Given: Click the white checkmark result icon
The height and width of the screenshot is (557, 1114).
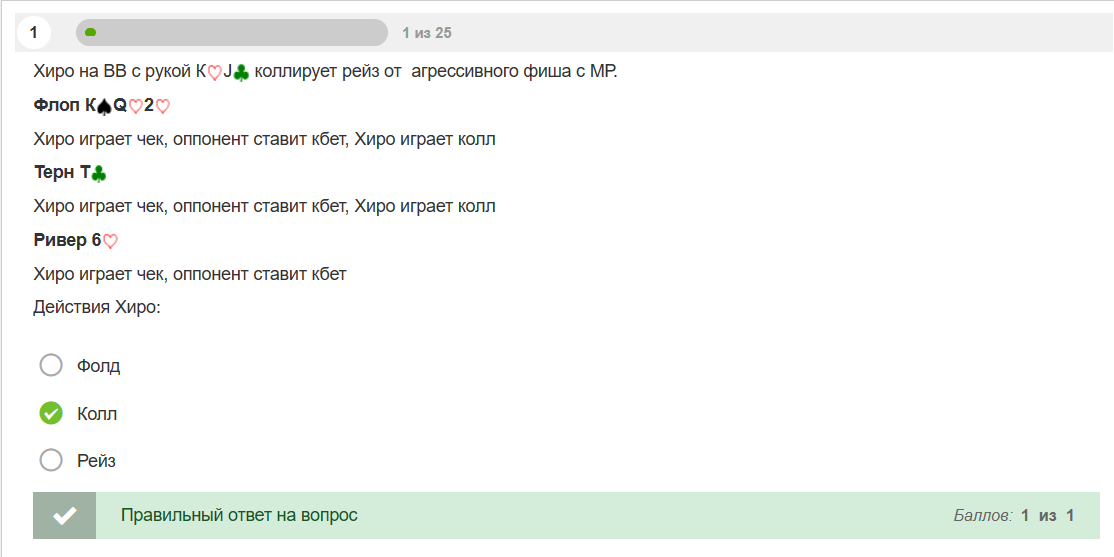Looking at the screenshot, I should (65, 515).
